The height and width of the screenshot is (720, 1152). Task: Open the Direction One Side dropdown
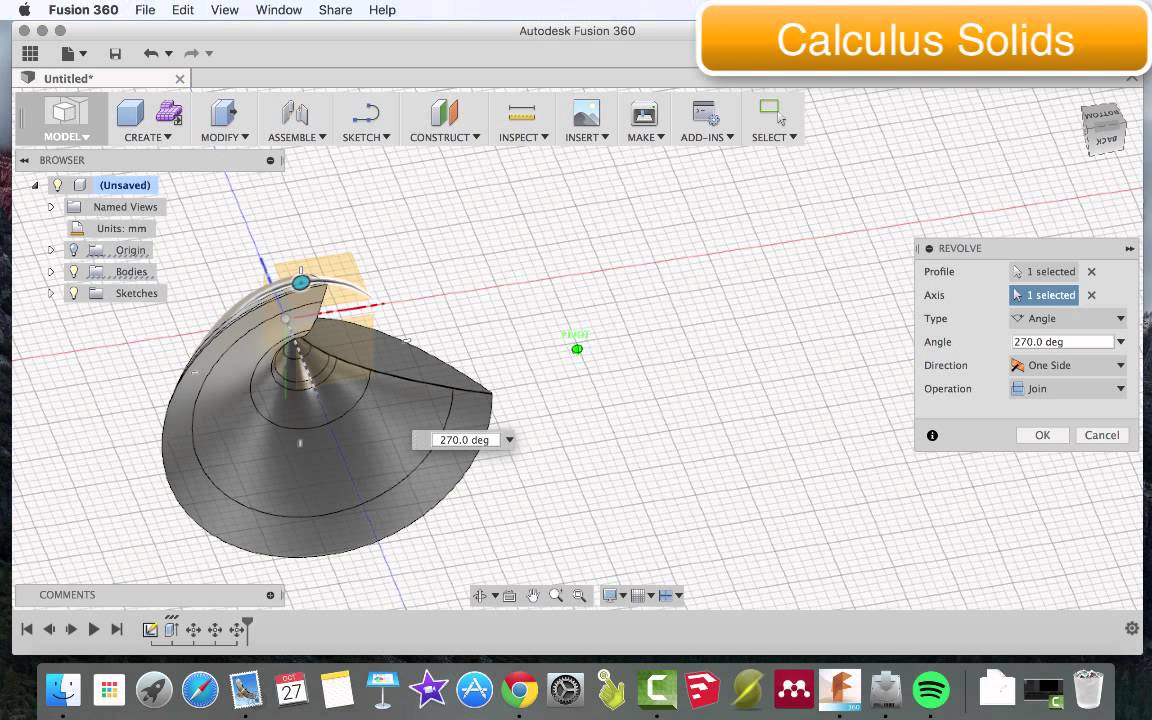pyautogui.click(x=1068, y=365)
